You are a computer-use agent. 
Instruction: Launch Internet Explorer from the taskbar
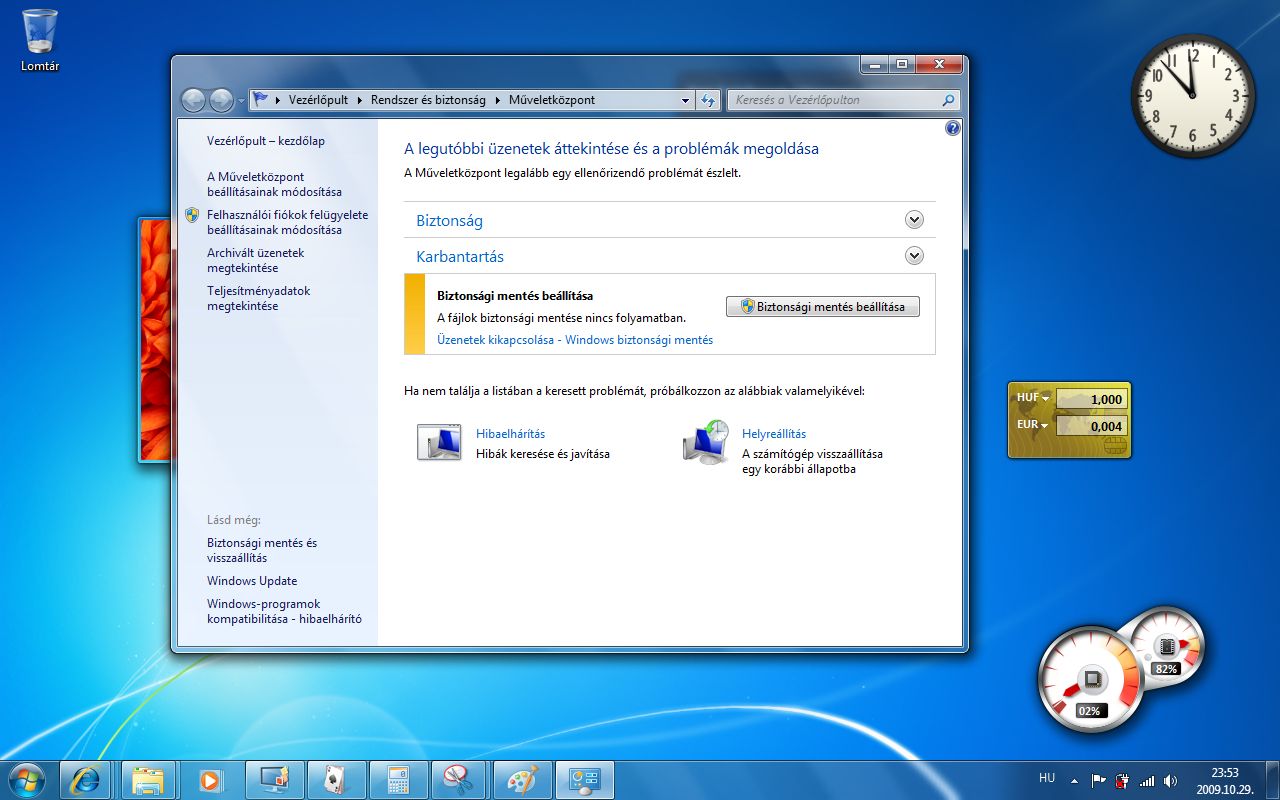pyautogui.click(x=85, y=779)
